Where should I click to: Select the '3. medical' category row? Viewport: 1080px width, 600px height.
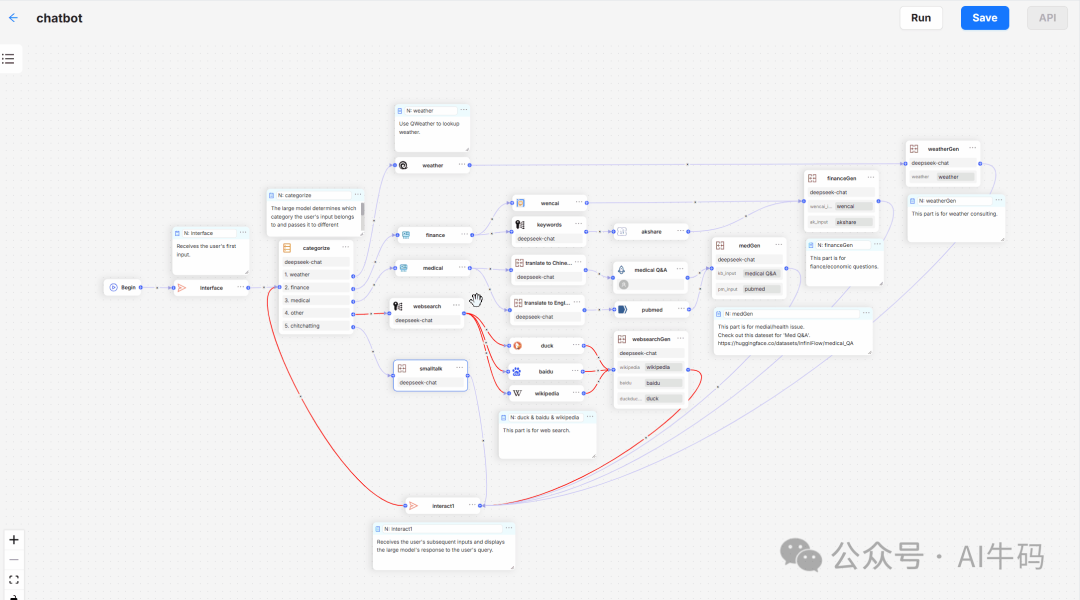317,300
